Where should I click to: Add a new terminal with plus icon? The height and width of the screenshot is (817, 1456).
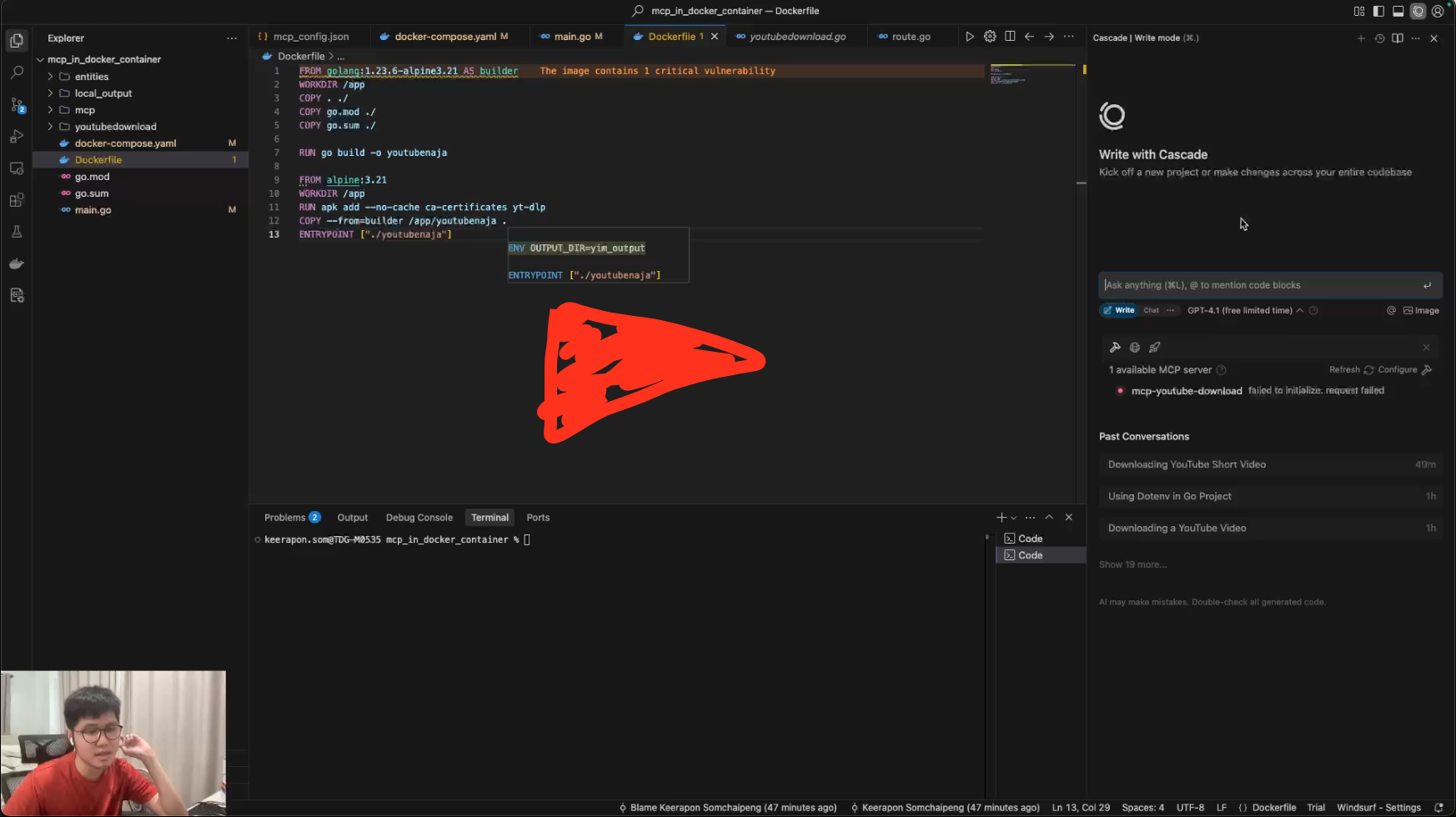point(1002,518)
